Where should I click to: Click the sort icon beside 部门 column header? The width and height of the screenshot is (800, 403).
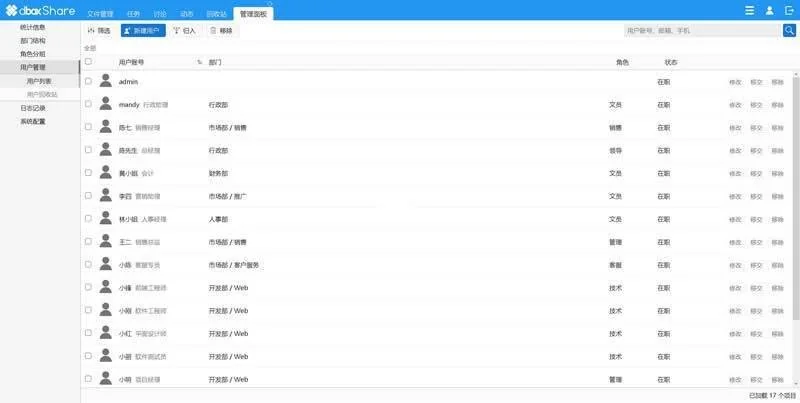pyautogui.click(x=199, y=62)
